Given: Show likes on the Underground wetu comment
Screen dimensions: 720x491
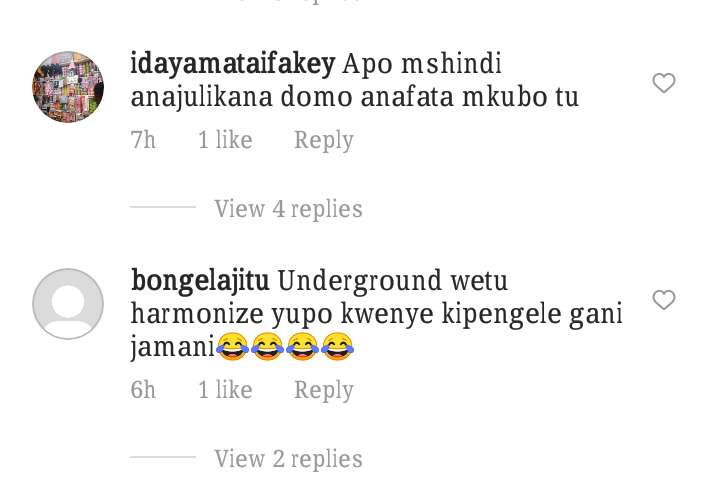Looking at the screenshot, I should [x=225, y=389].
